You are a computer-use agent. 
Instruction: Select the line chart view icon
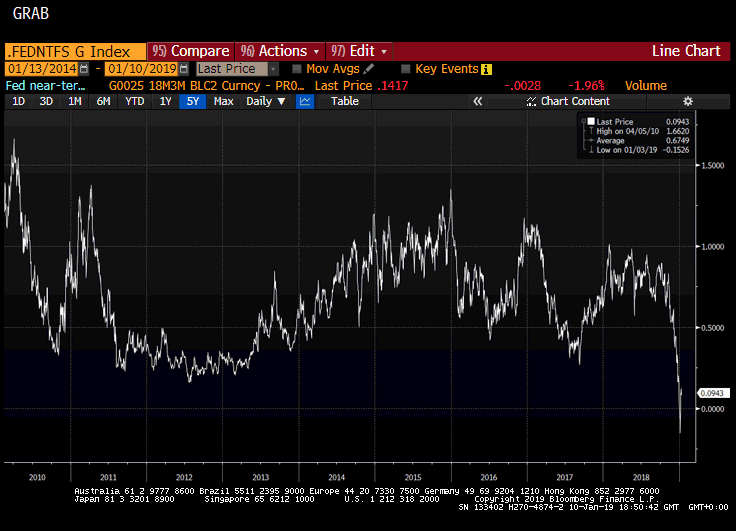(305, 101)
